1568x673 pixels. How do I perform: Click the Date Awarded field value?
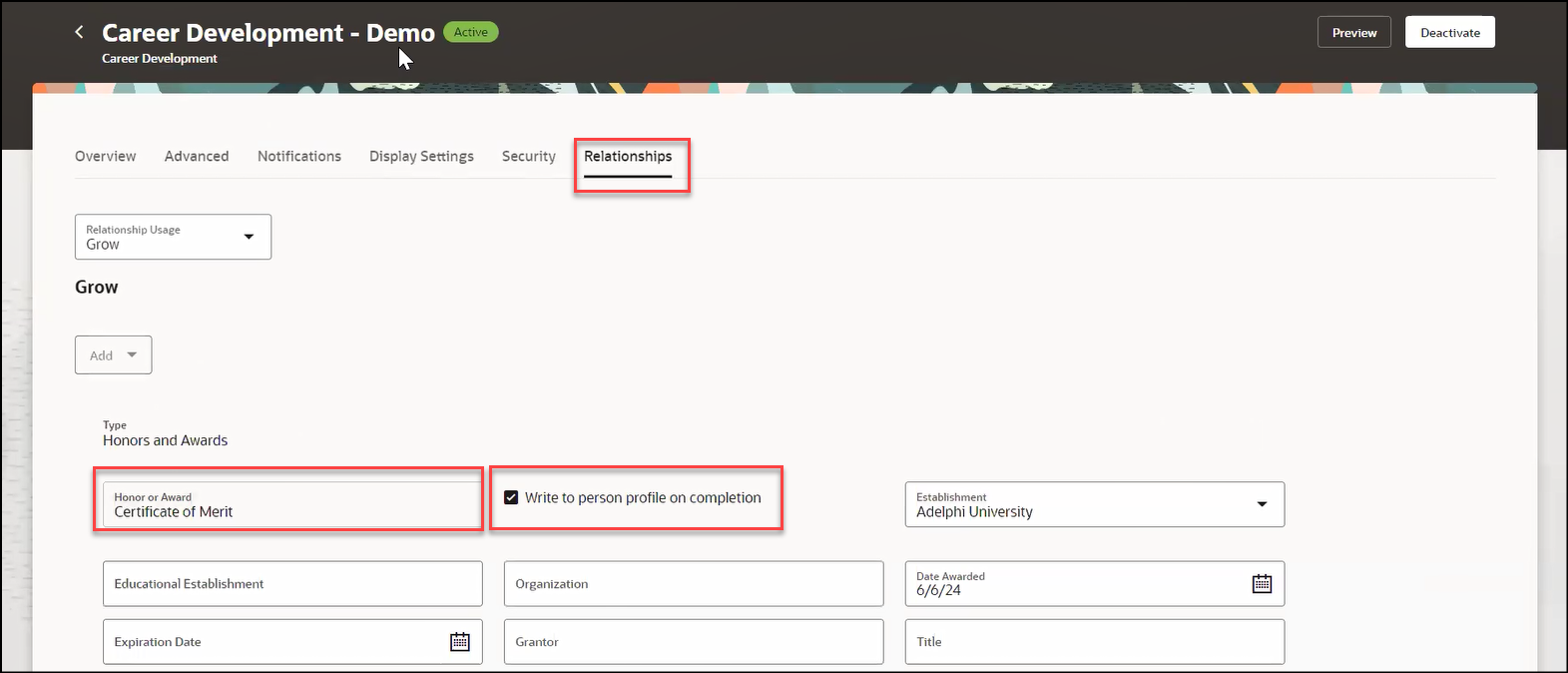coord(939,590)
